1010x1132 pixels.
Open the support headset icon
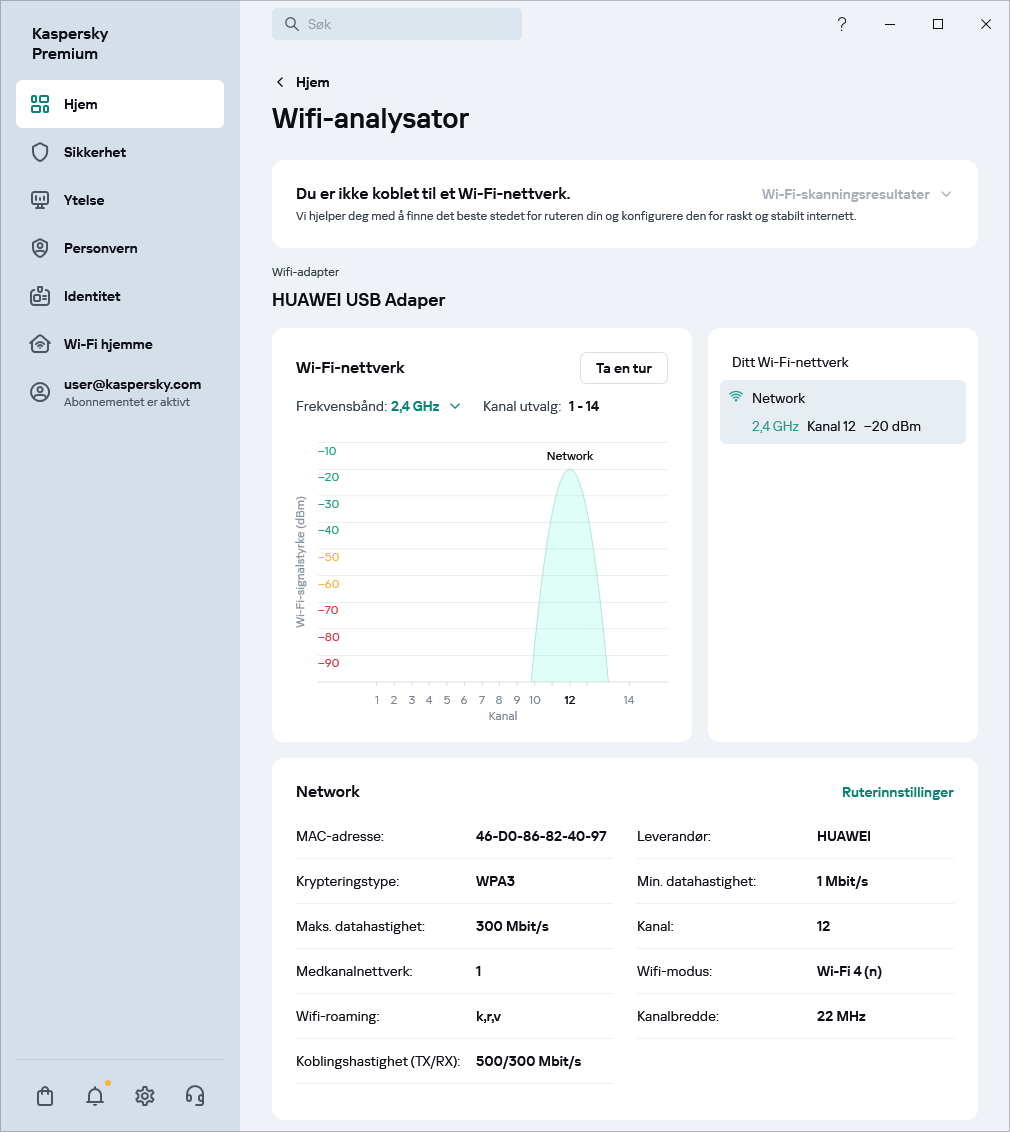pos(195,1096)
